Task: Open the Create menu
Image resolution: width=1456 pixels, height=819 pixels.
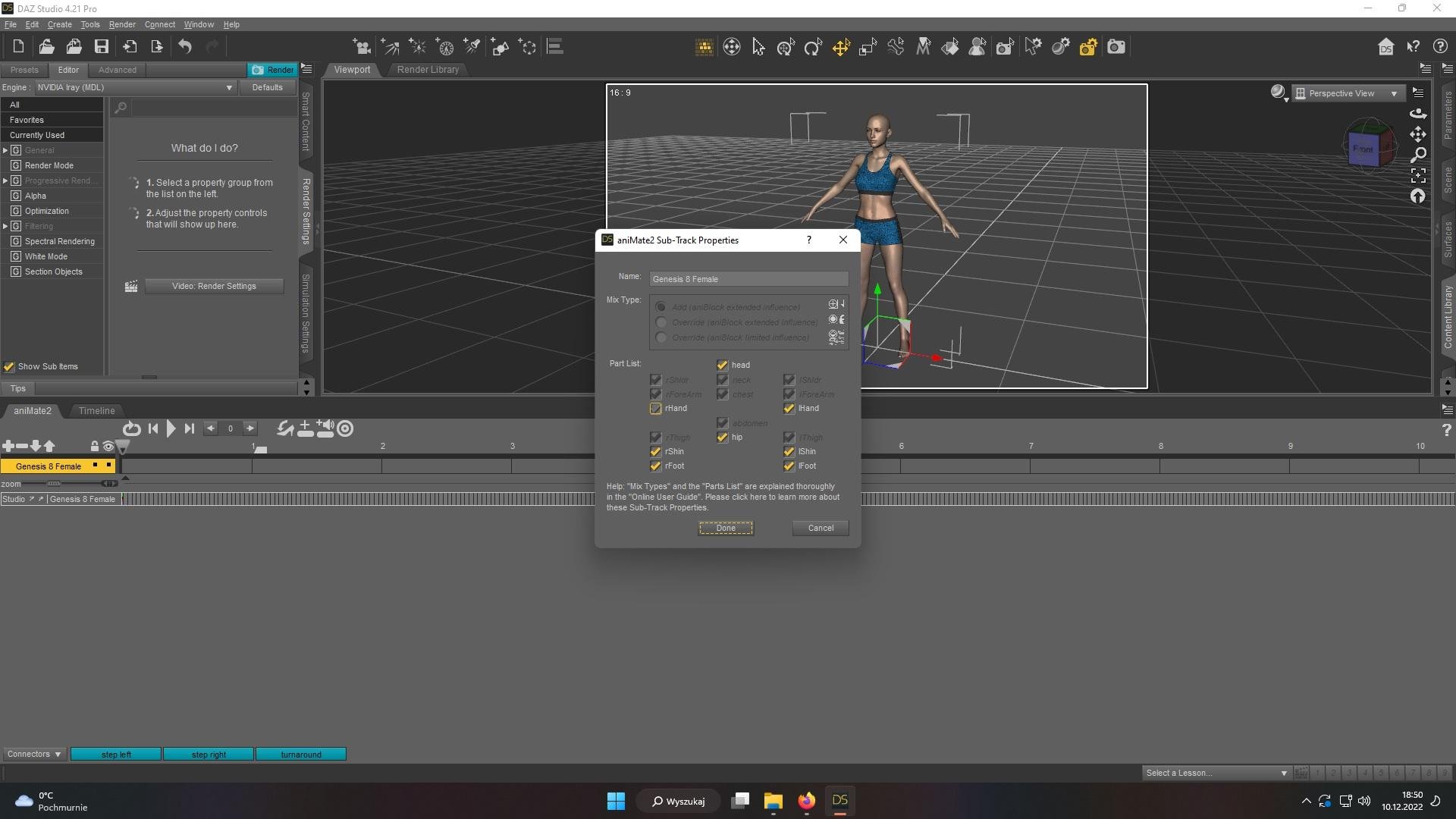Action: (59, 24)
